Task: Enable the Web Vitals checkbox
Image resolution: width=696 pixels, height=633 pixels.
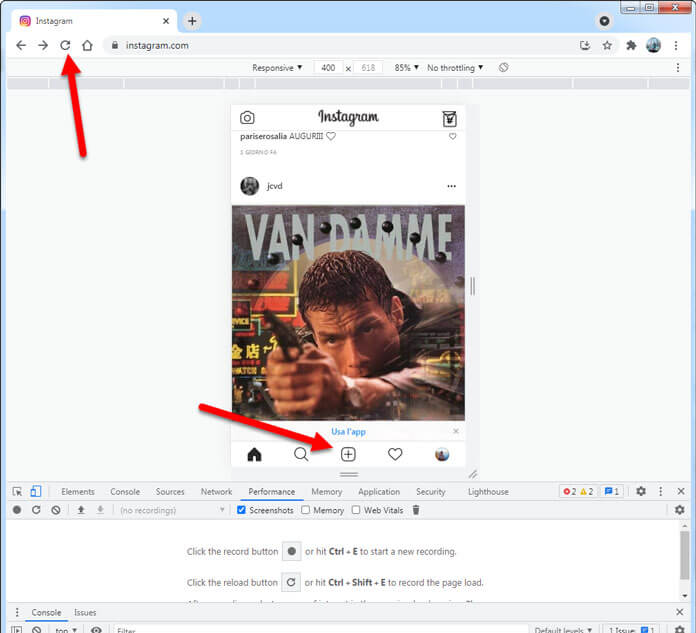Action: pos(356,510)
